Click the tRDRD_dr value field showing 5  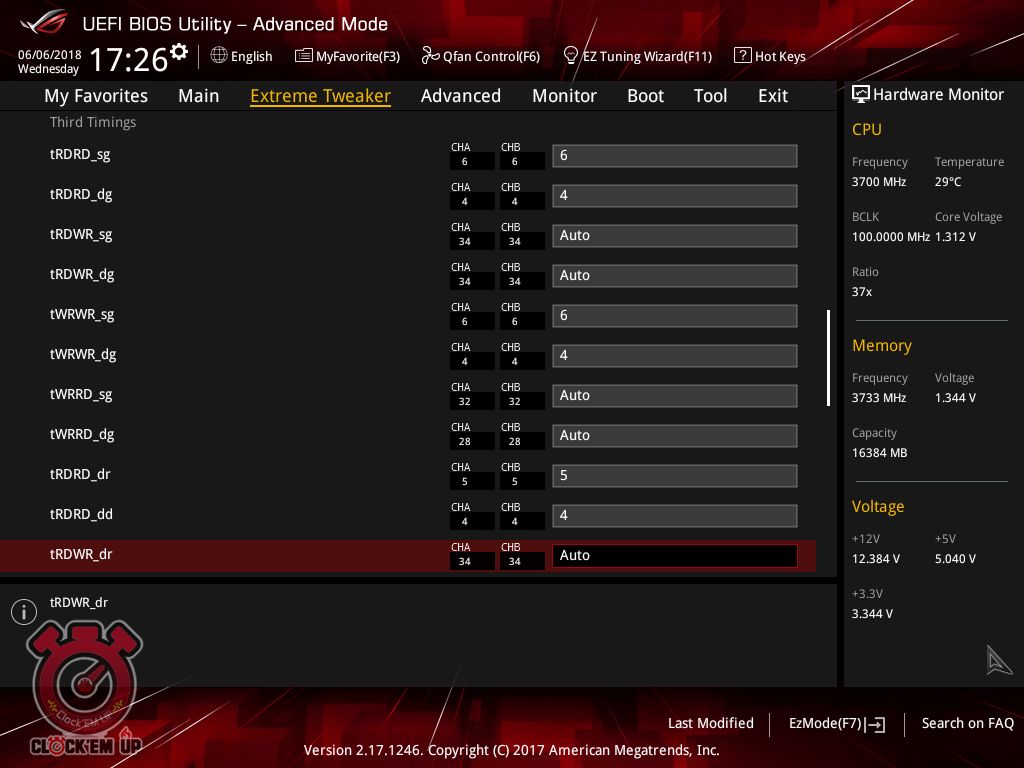pyautogui.click(x=674, y=476)
